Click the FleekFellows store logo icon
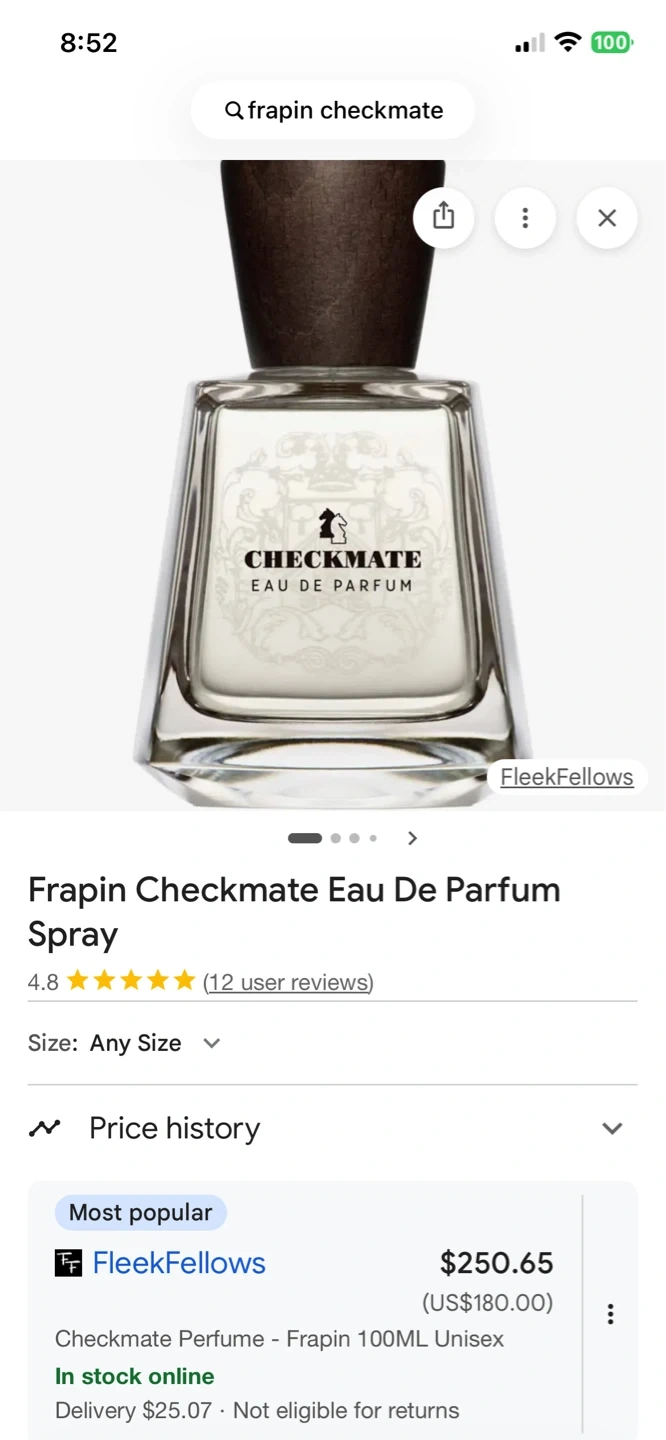The height and width of the screenshot is (1440, 666). coord(68,1263)
